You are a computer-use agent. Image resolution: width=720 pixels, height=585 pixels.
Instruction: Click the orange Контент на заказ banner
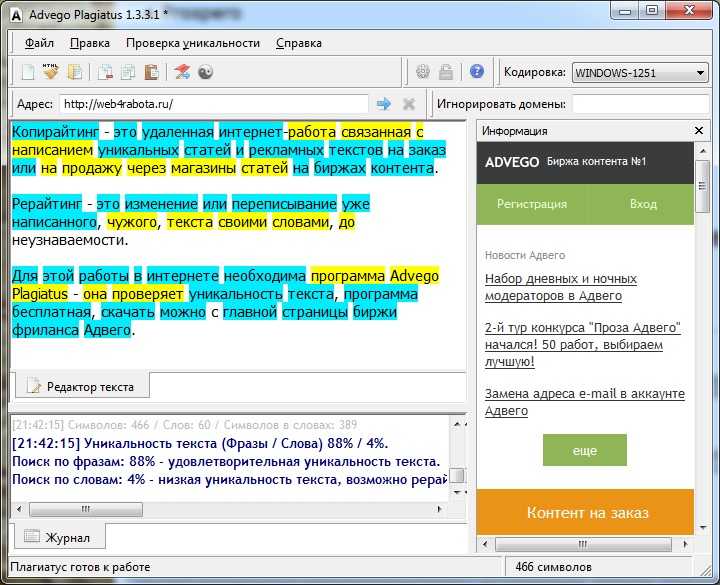[585, 512]
